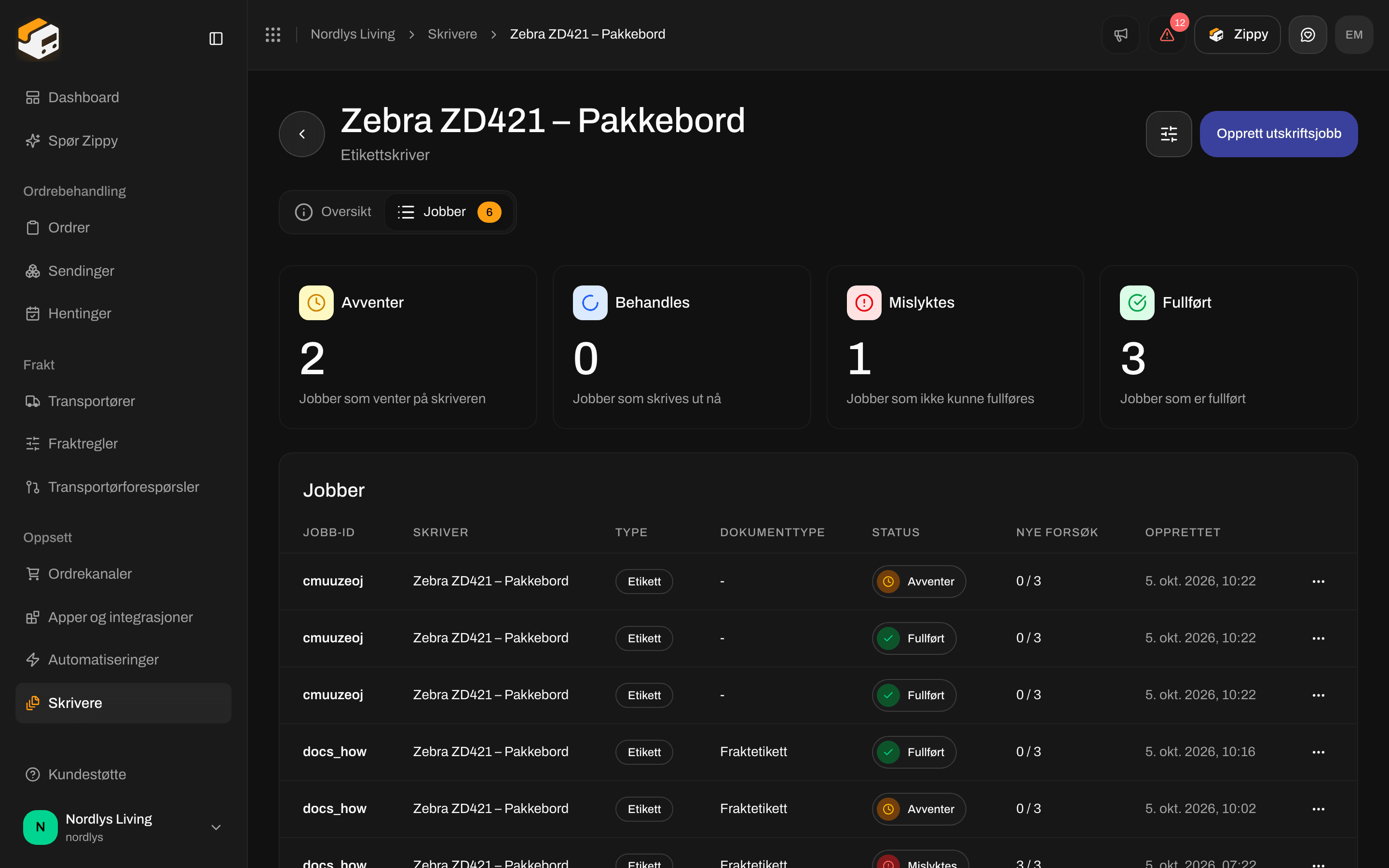The height and width of the screenshot is (868, 1389).
Task: Open printer settings sliders icon
Action: tap(1169, 134)
